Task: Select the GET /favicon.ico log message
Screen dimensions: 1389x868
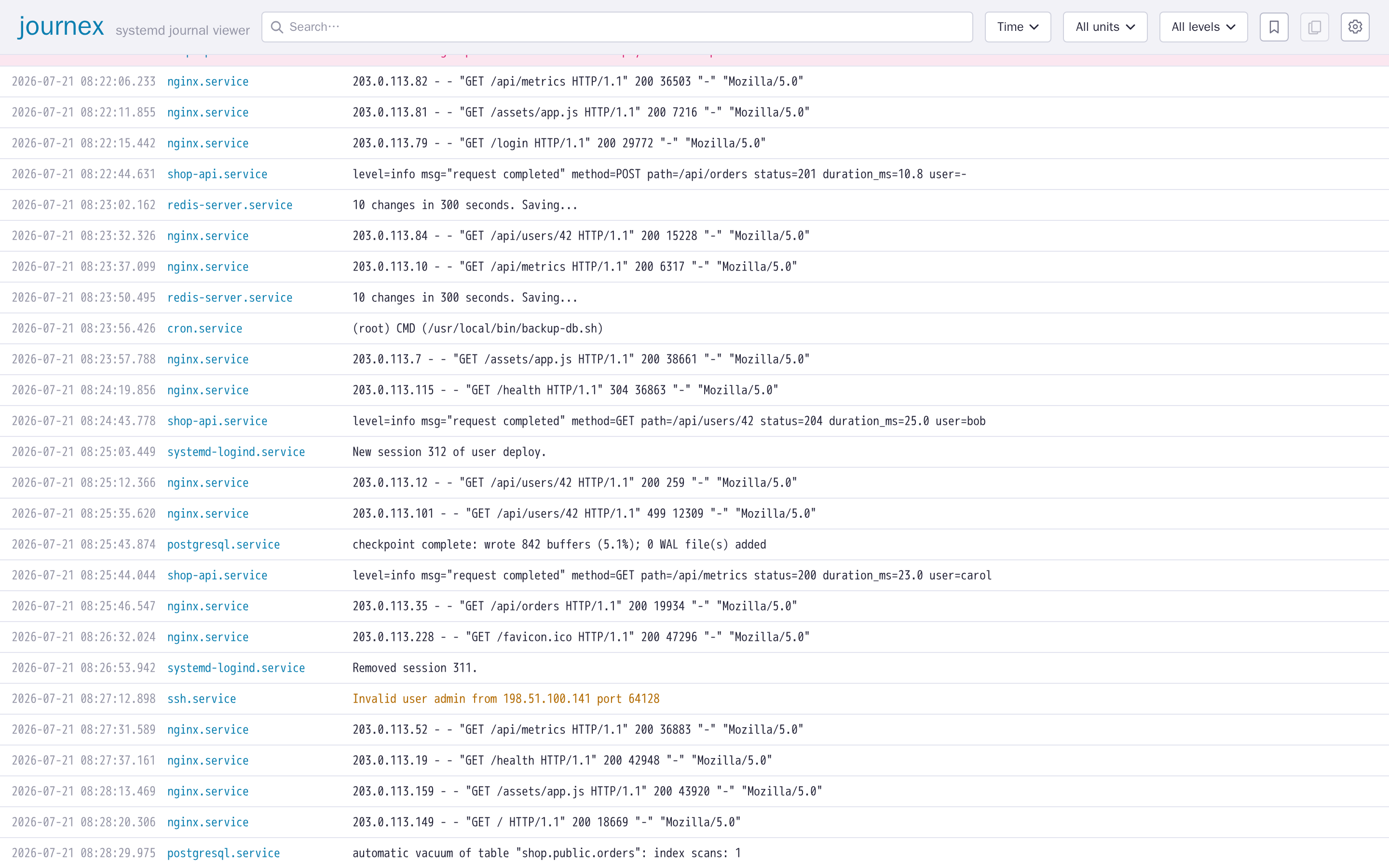Action: point(581,637)
